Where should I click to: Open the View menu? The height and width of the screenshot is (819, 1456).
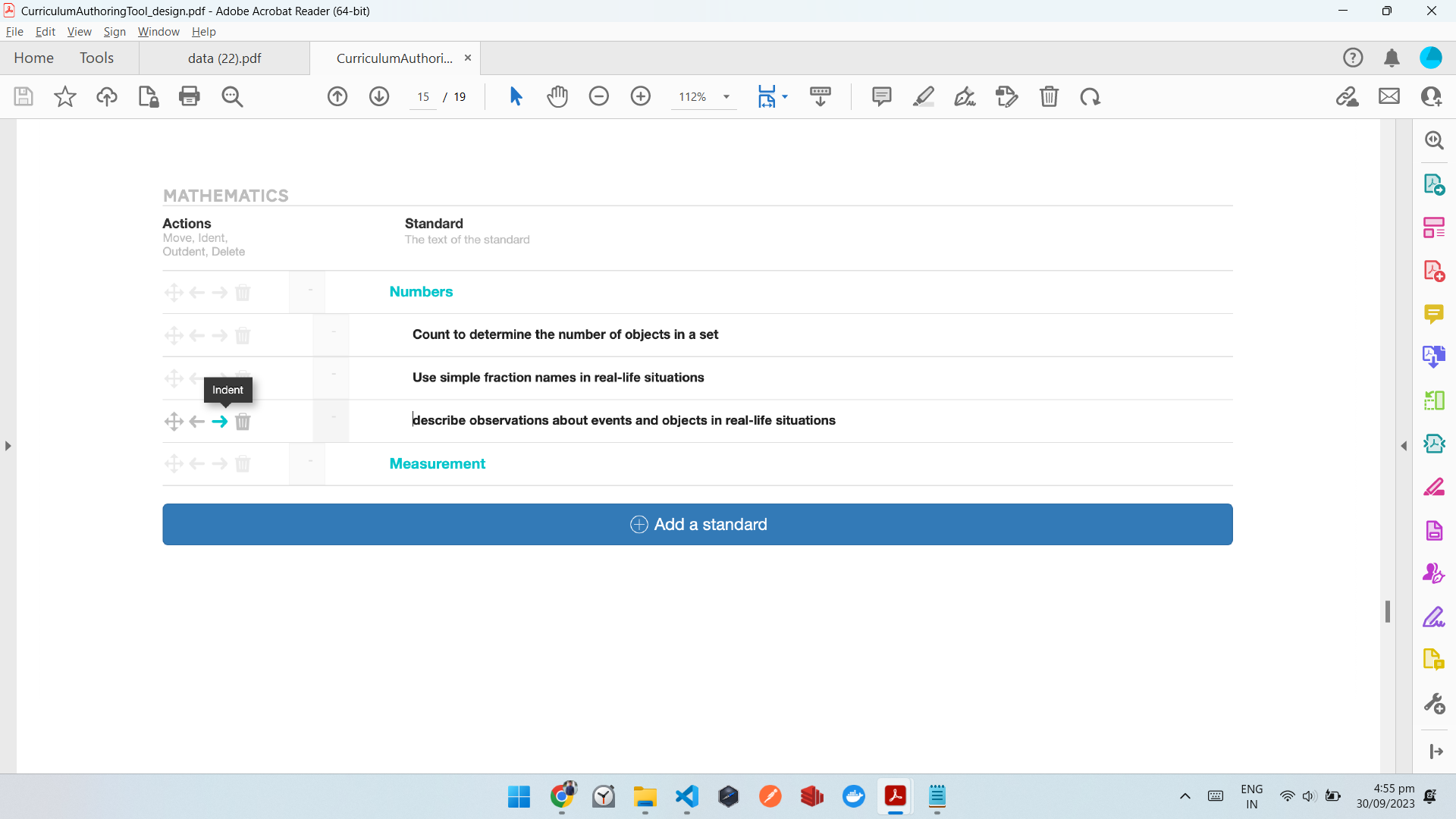pos(79,32)
